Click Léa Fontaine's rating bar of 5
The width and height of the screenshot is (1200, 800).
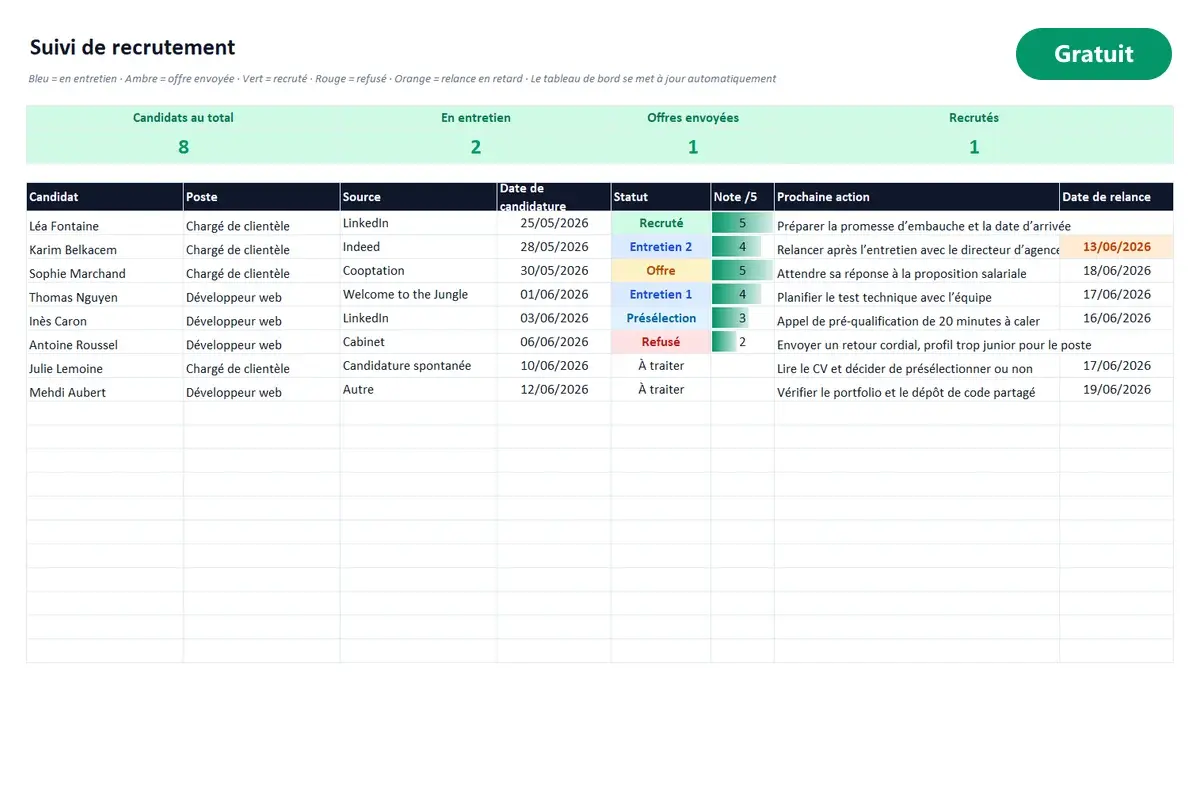[x=743, y=223]
